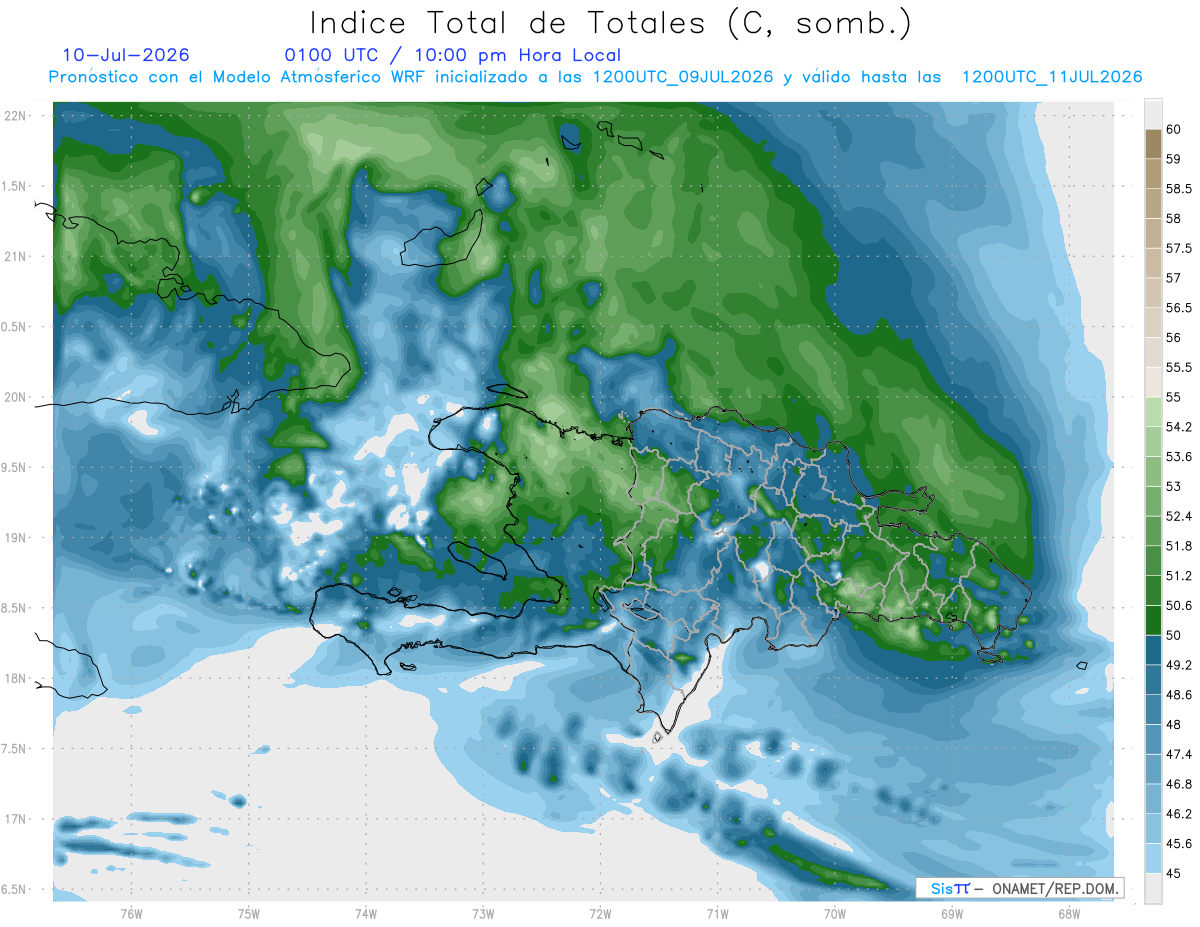Click the 70W longitude label

coord(834,915)
